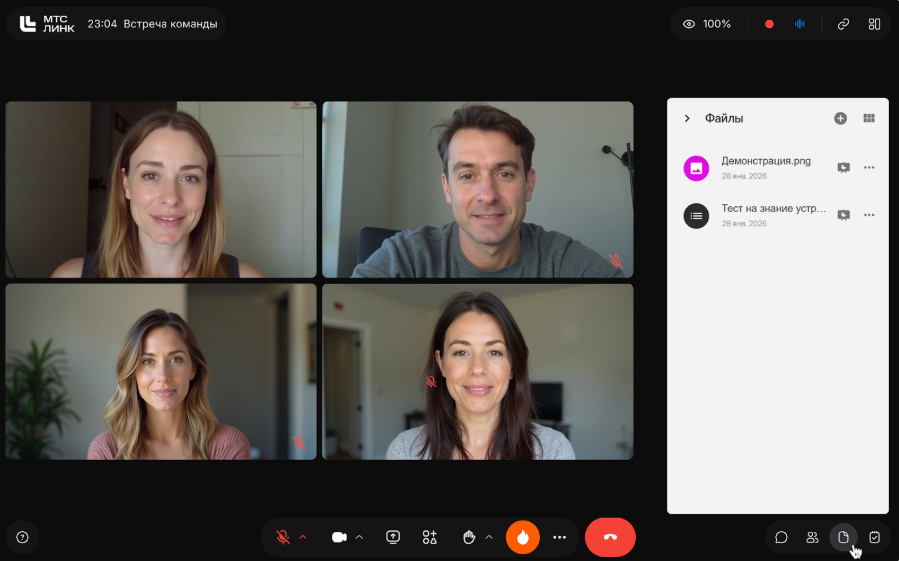End the call with red hang-up button
This screenshot has height=561, width=899.
610,537
